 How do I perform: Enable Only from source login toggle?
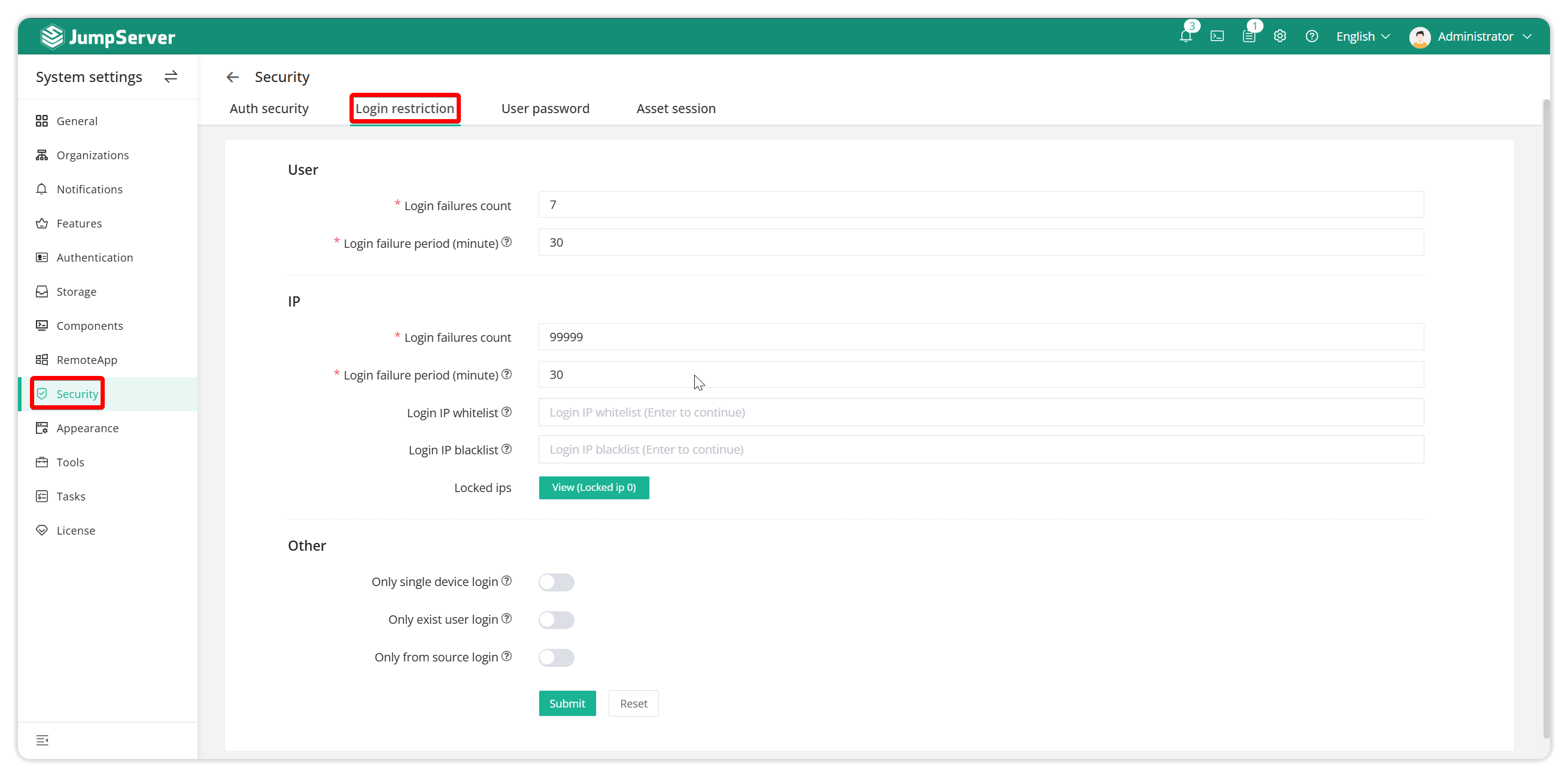point(557,657)
